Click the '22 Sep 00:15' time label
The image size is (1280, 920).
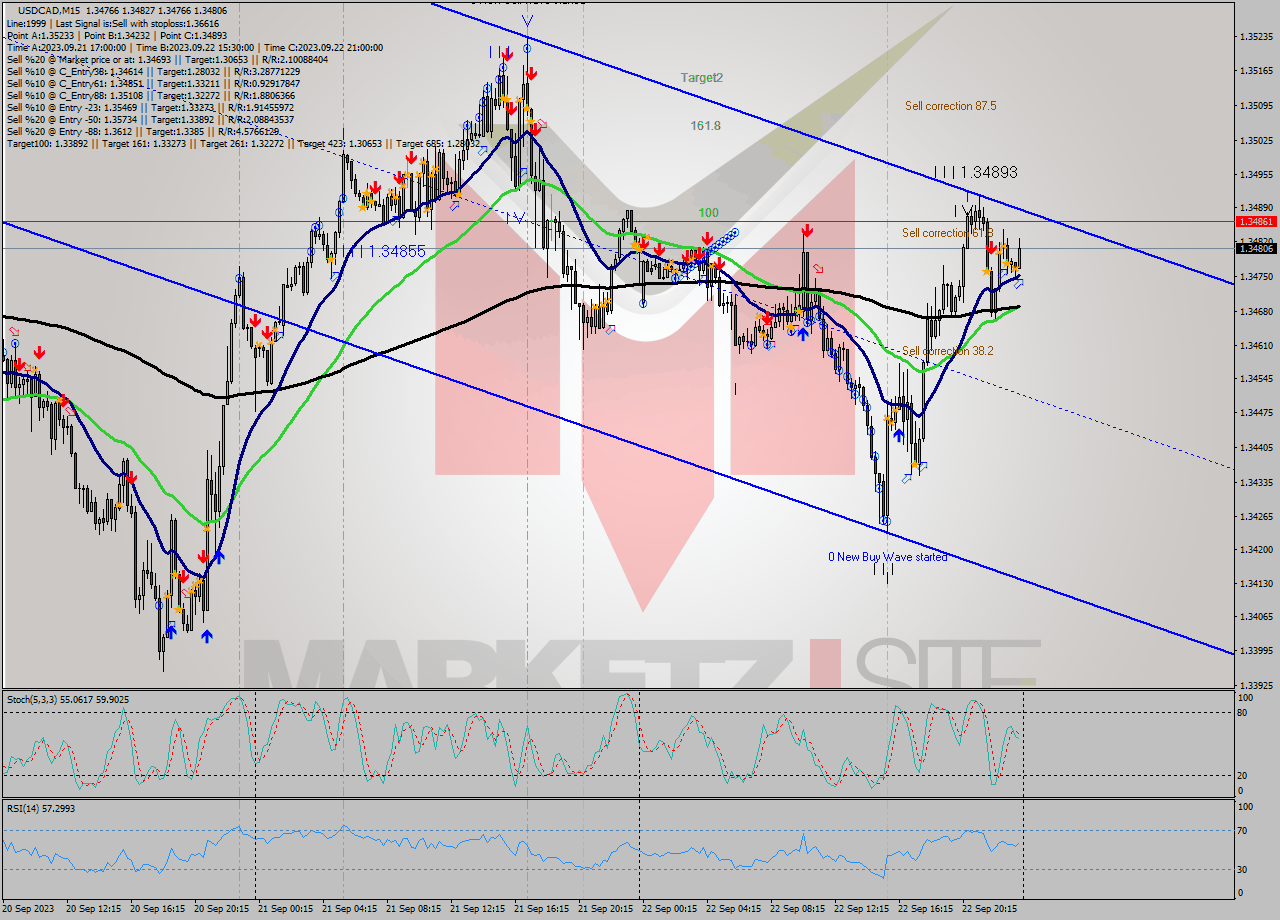point(670,909)
